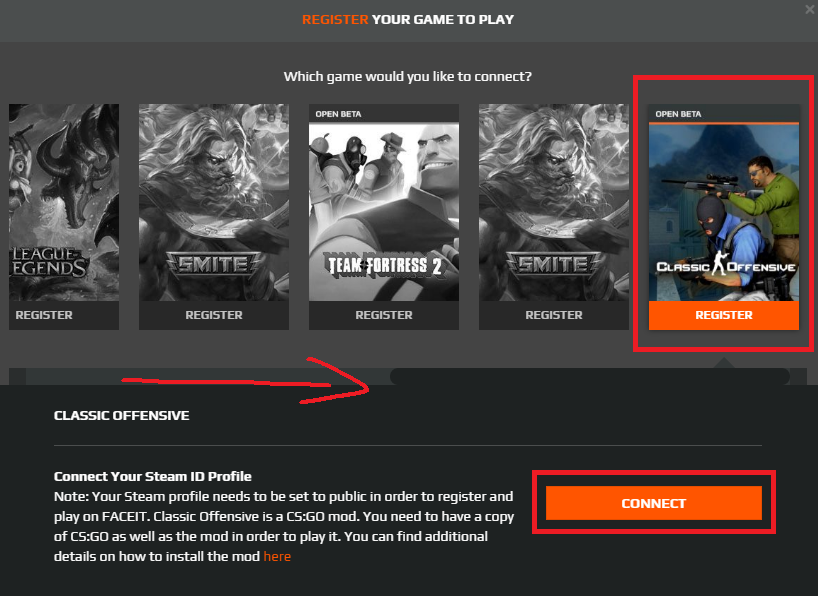Viewport: 818px width, 596px height.
Task: Click the horizontal game list scrollbar thumb
Action: (x=590, y=376)
